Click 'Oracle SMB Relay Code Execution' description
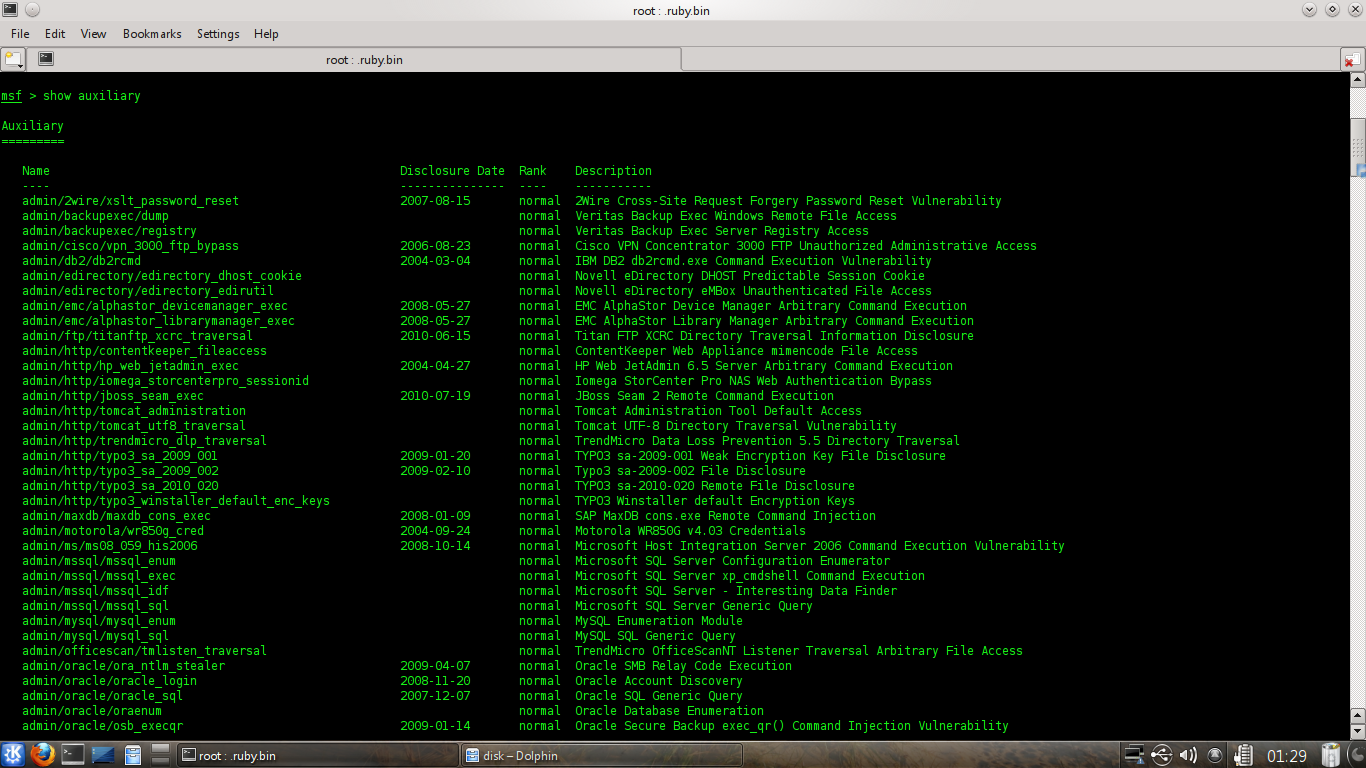Viewport: 1366px width, 768px height. coord(683,666)
